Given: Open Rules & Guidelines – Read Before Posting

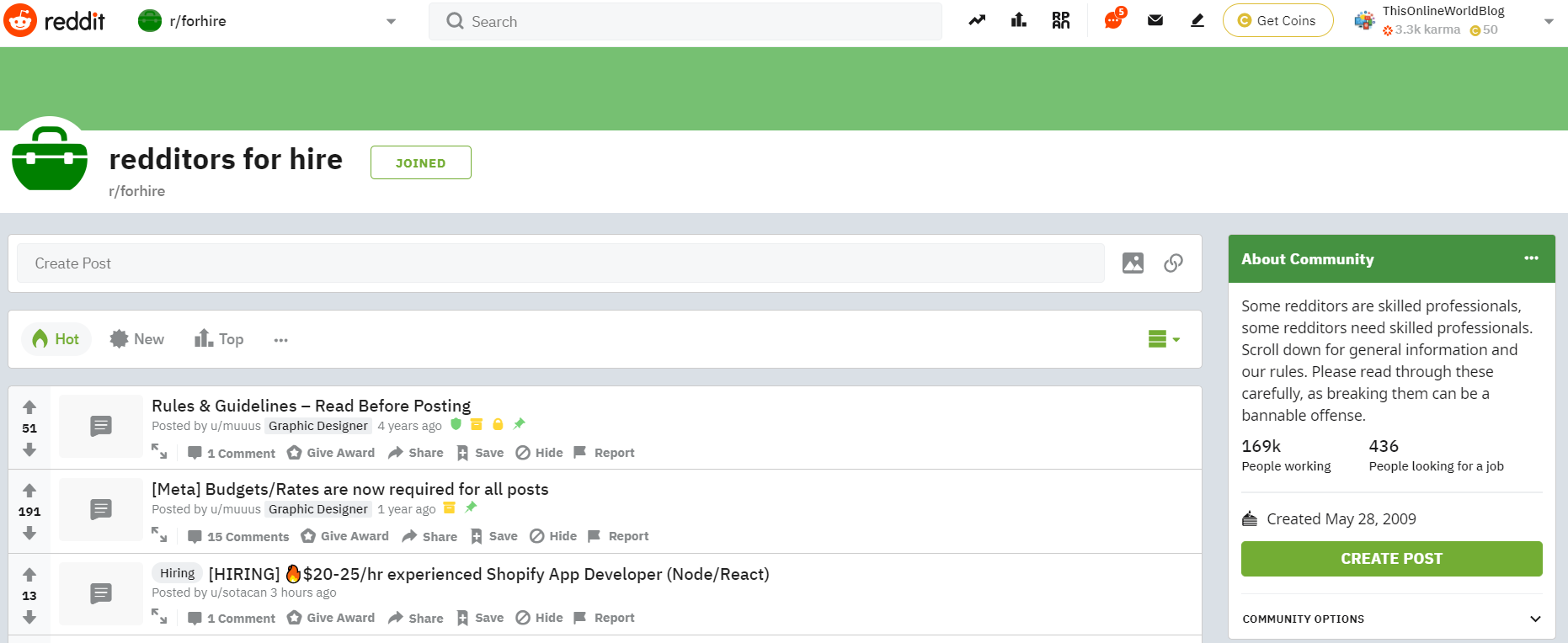Looking at the screenshot, I should 311,406.
